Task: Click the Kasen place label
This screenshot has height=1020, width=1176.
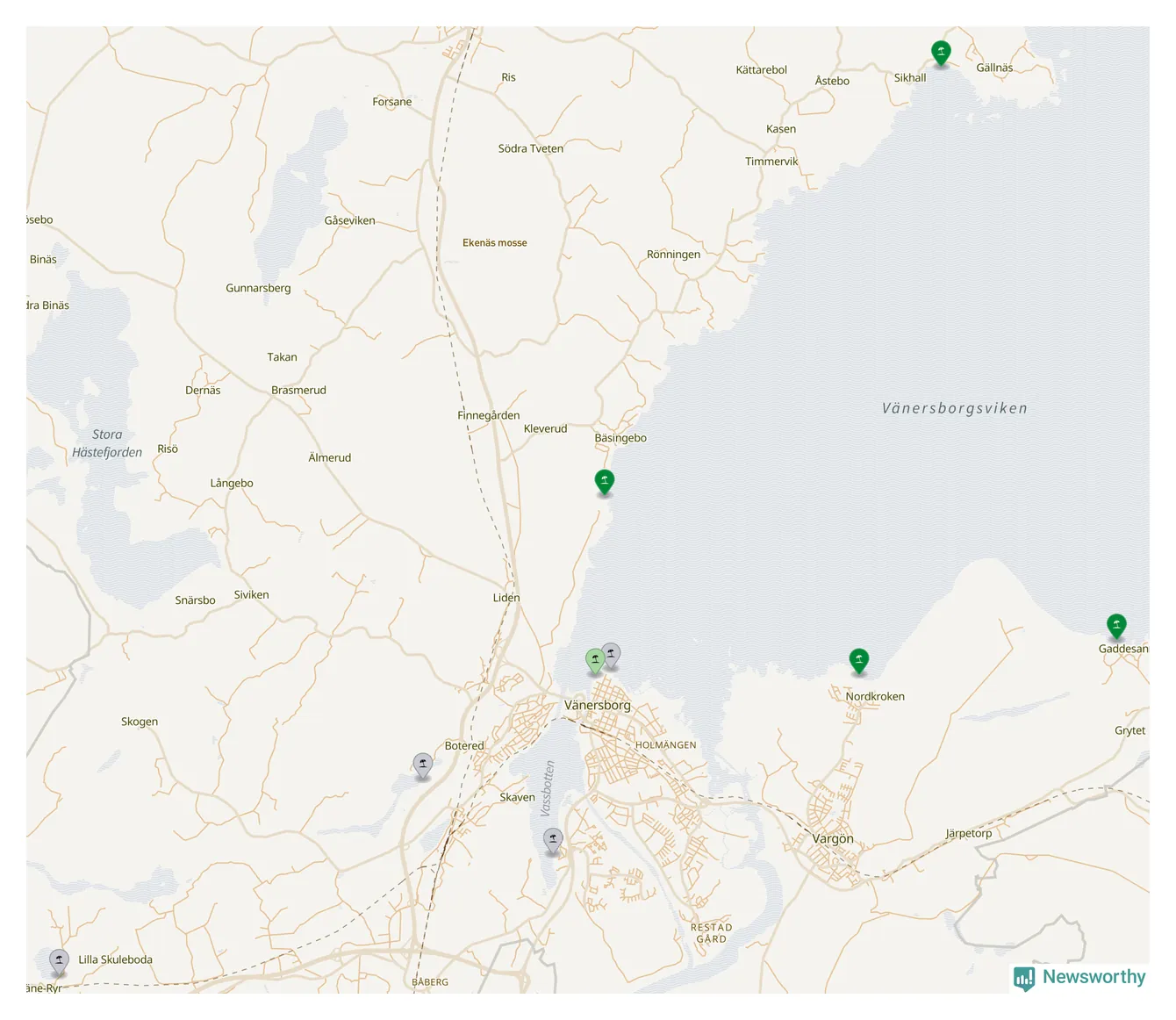Action: click(x=781, y=129)
